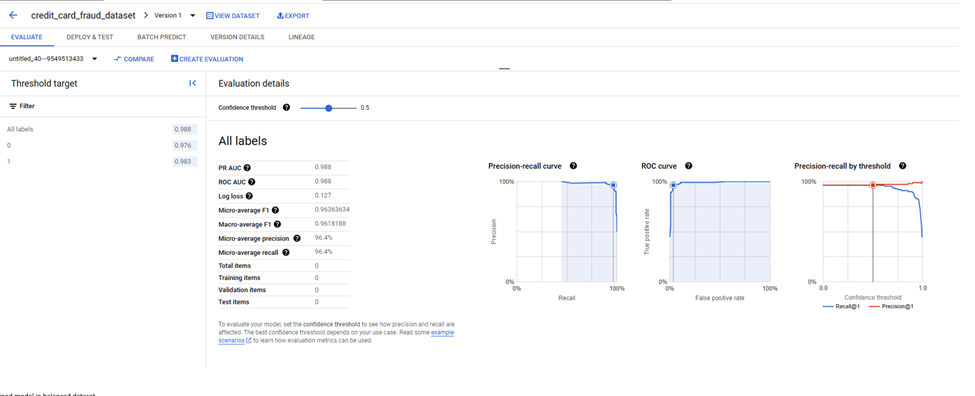Click the Log loss value 0.127
This screenshot has height=396, width=975.
(x=323, y=196)
